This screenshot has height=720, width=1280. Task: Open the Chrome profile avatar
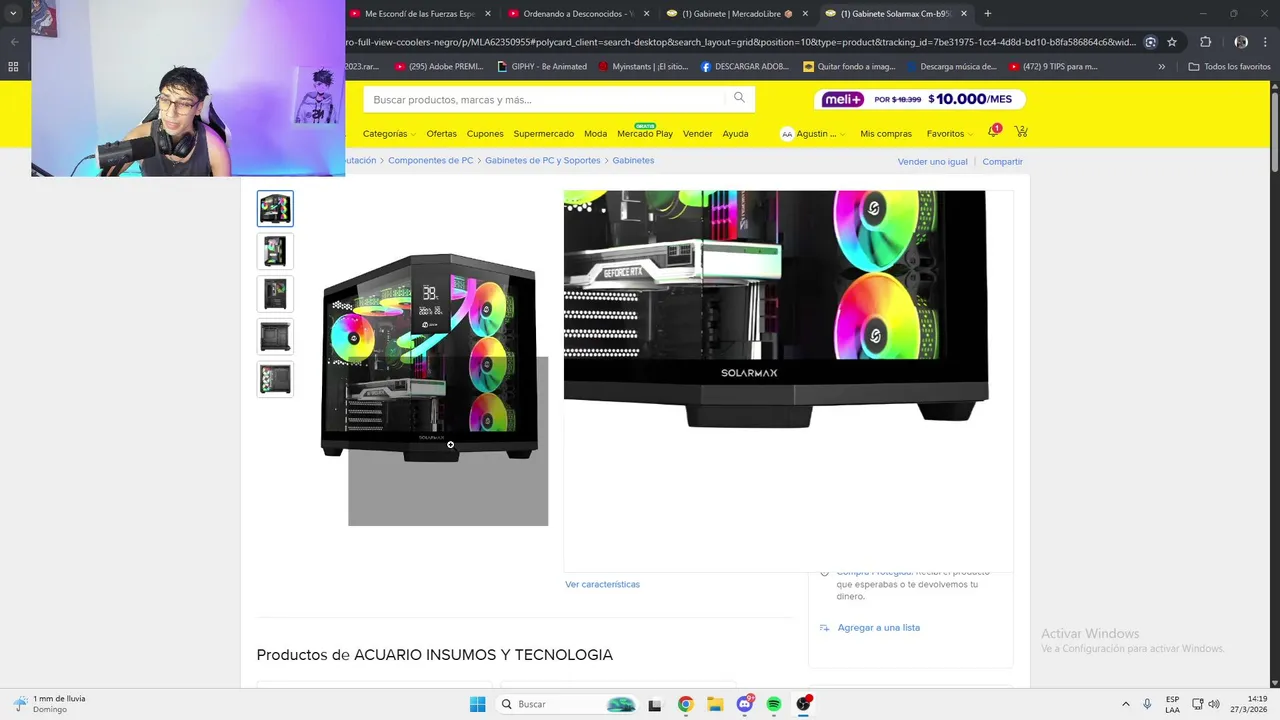coord(1241,42)
